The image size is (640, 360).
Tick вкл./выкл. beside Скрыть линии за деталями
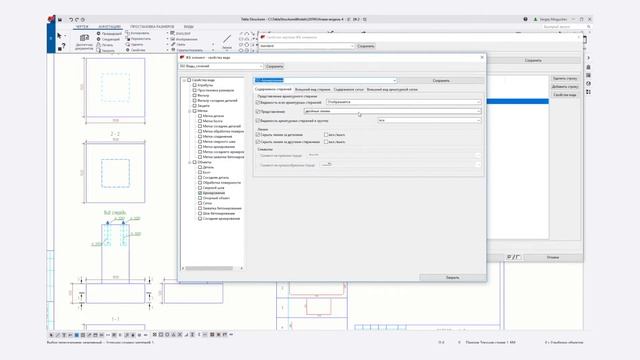(x=326, y=135)
